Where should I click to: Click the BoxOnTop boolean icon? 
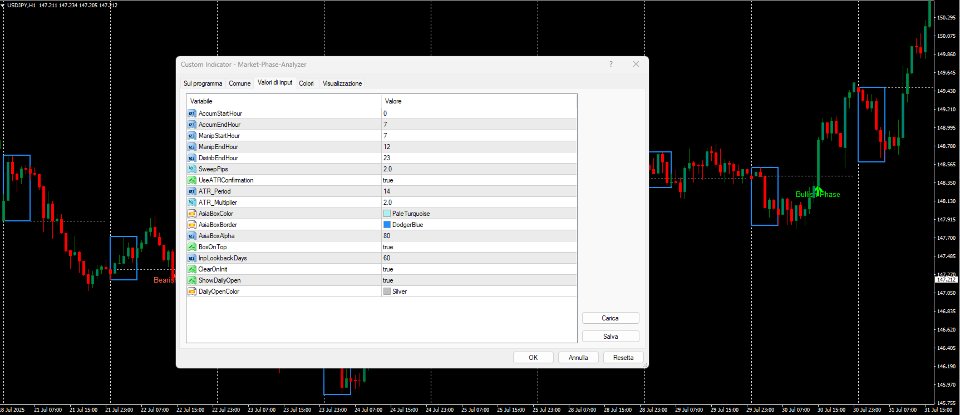click(192, 247)
